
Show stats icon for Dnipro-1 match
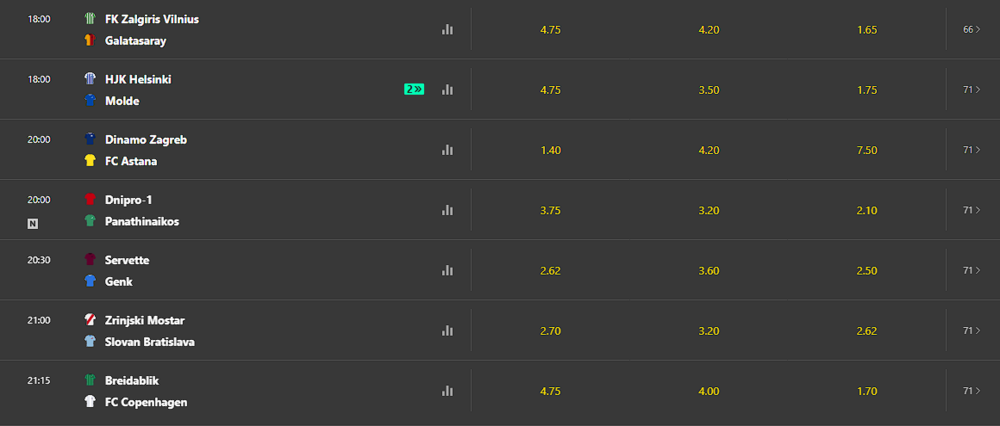(x=447, y=210)
